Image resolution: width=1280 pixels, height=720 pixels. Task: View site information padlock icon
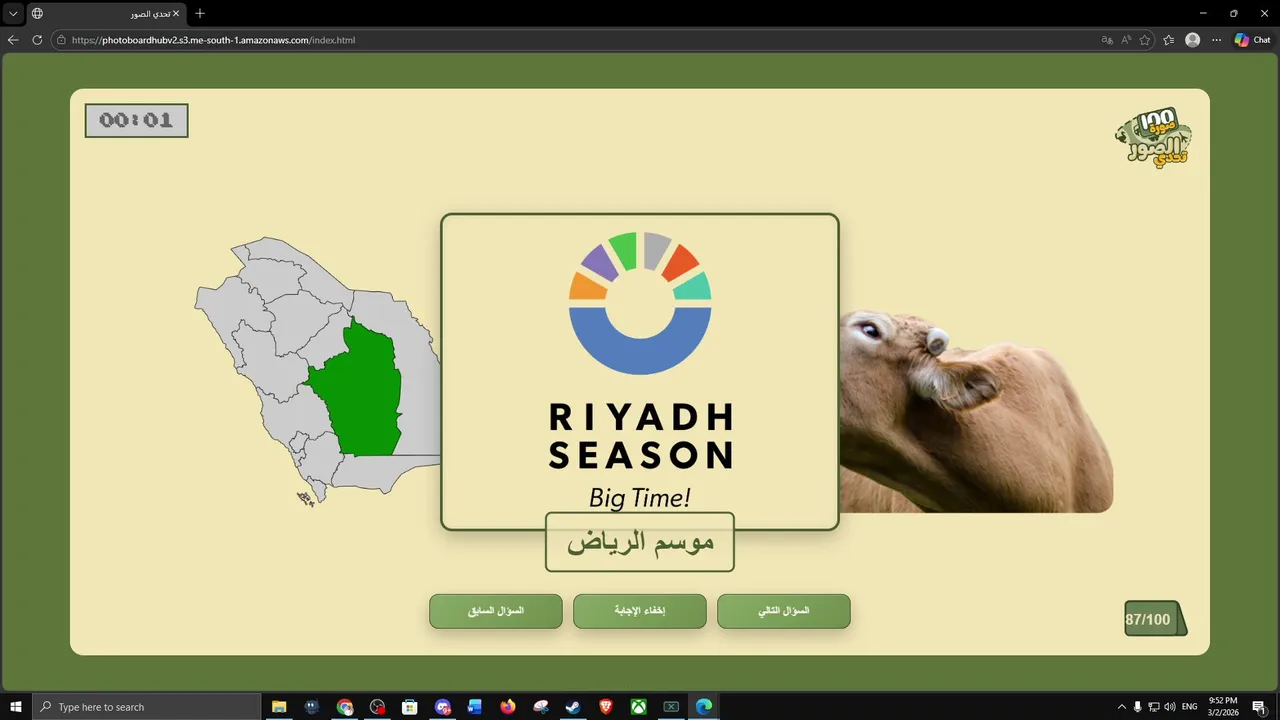[61, 40]
